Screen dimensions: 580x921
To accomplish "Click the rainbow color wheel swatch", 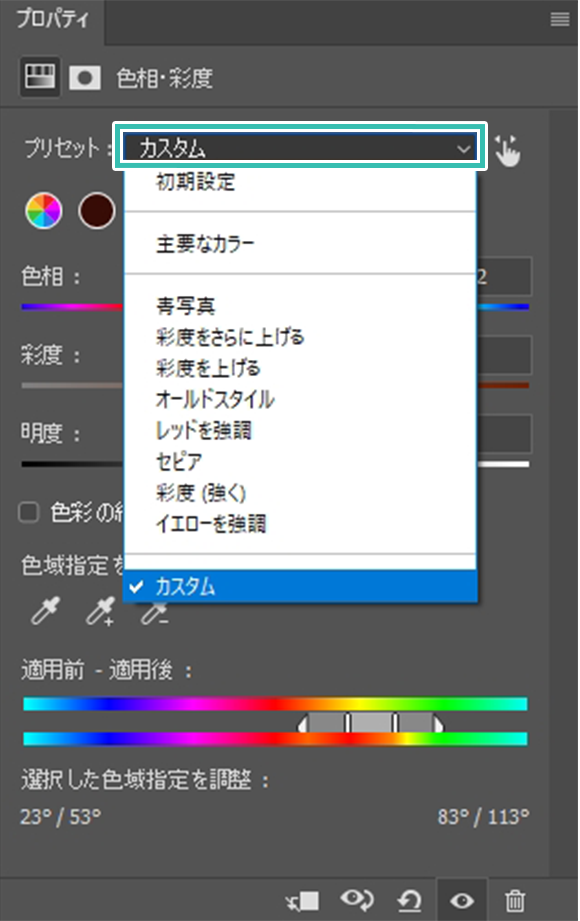I will pos(44,210).
